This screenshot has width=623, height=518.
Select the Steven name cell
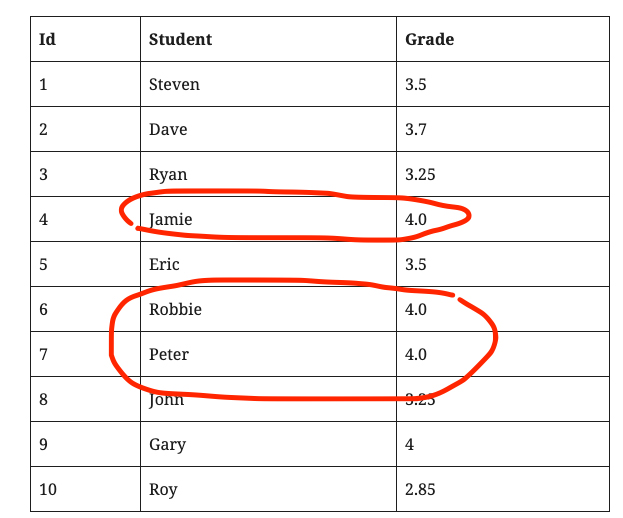tap(268, 84)
